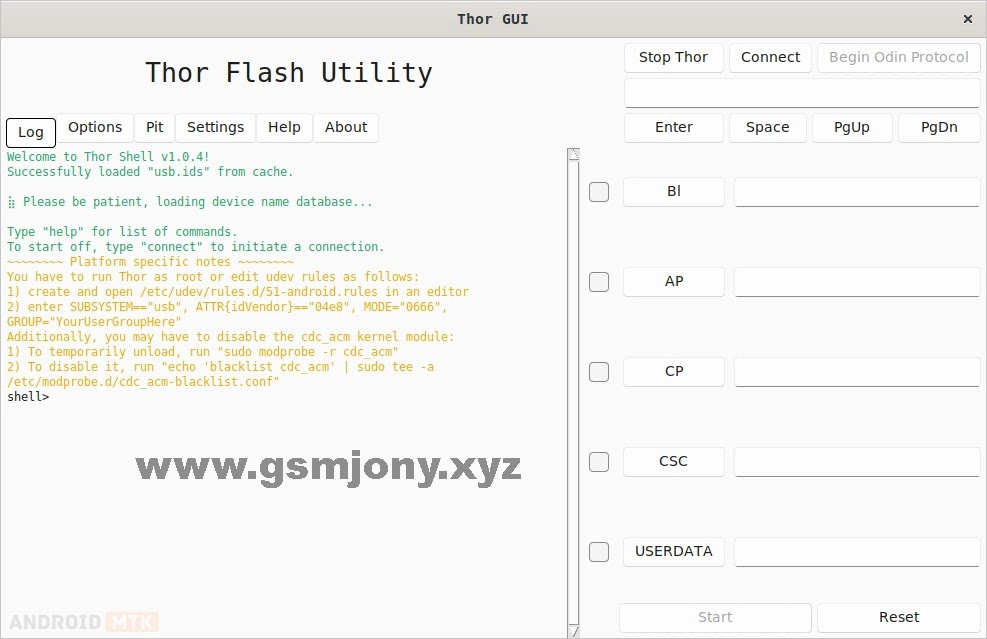
Task: Click the Stop Thor button
Action: click(674, 57)
